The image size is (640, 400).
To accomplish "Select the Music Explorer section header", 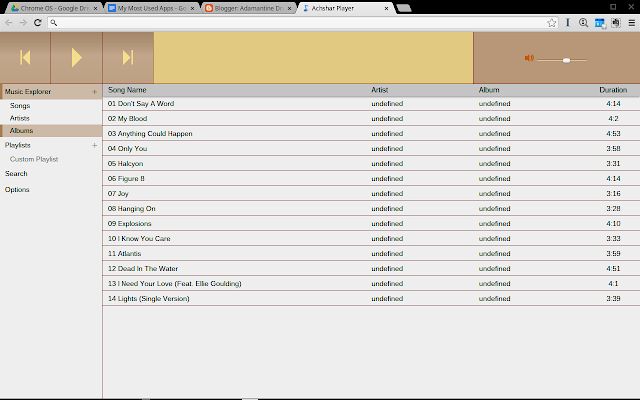I will [51, 92].
